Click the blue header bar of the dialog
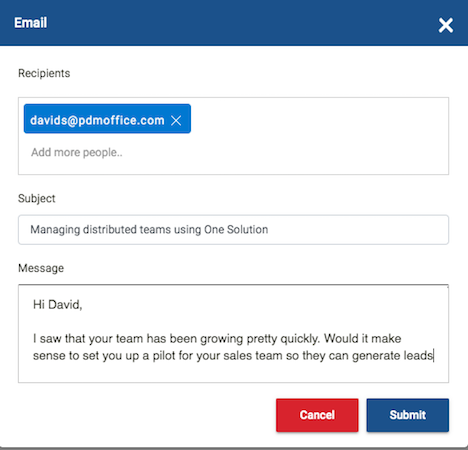The image size is (468, 450). tap(233, 23)
